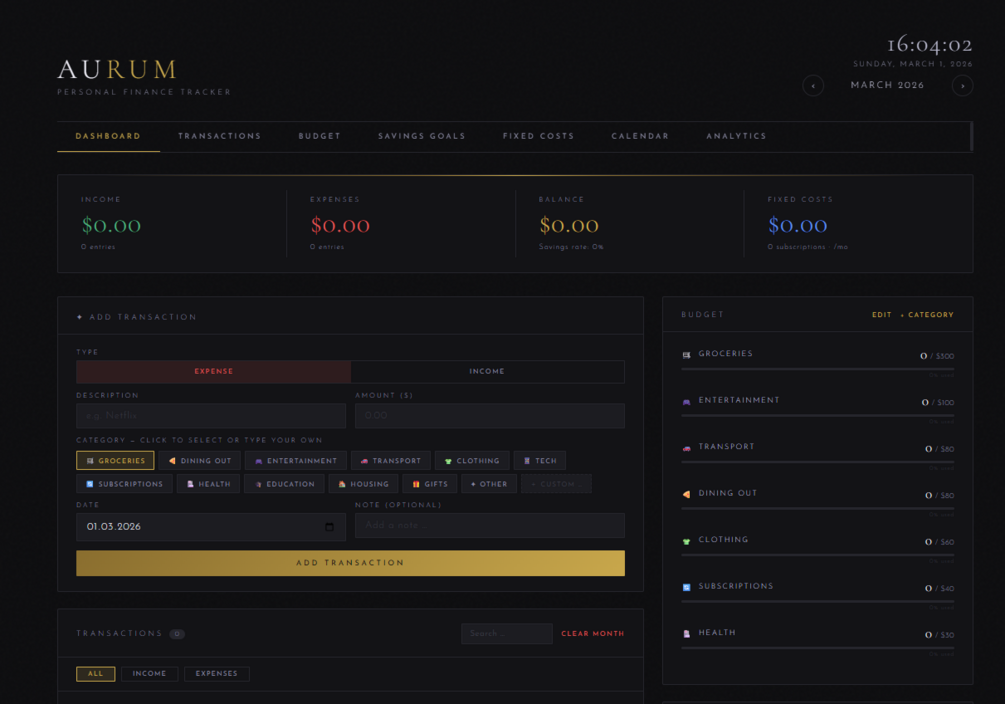Click the Amount input field
Viewport: 1005px width, 704px height.
tap(490, 415)
